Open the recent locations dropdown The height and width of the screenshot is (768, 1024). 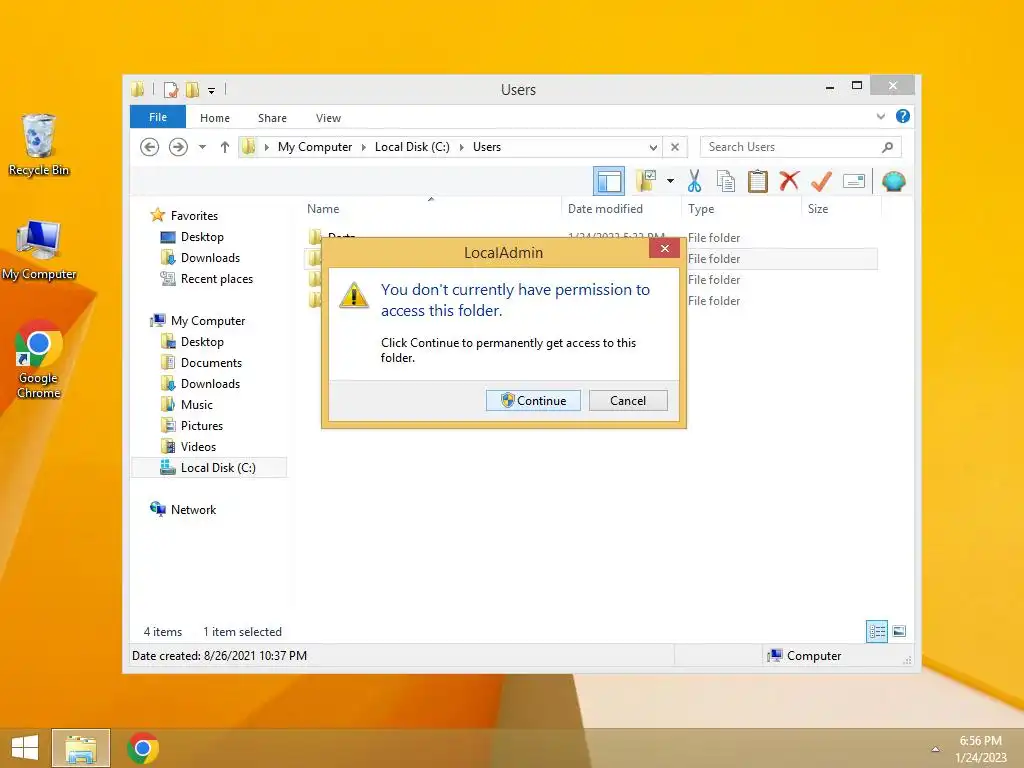[202, 147]
